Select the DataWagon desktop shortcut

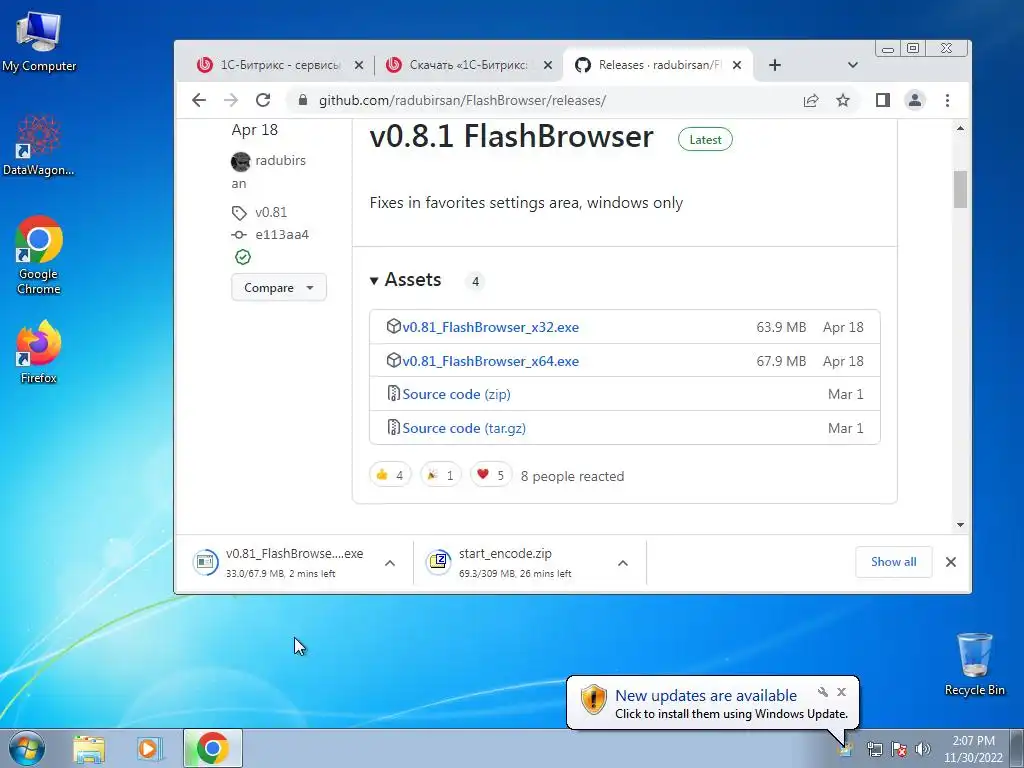coord(39,146)
